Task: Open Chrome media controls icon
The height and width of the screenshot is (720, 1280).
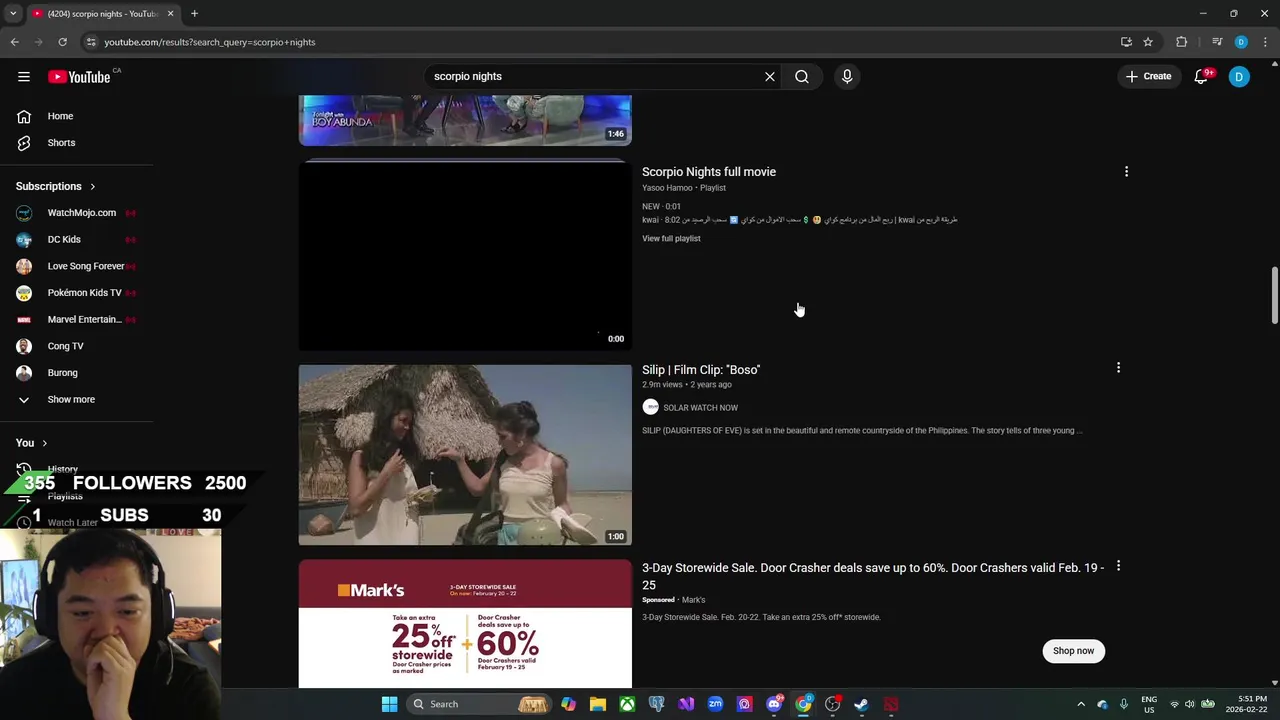Action: pyautogui.click(x=1217, y=42)
